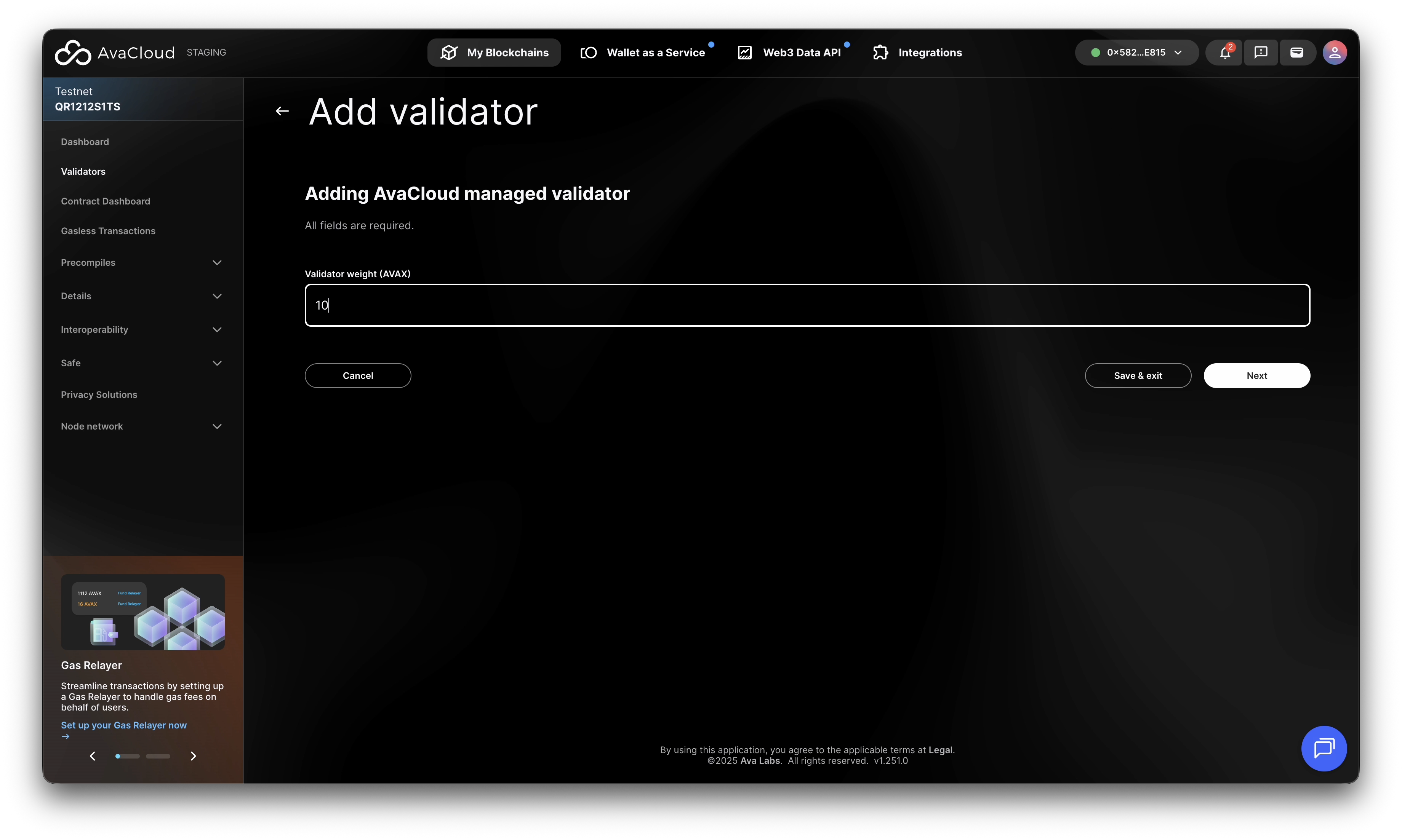Open the user profile avatar
The width and height of the screenshot is (1402, 840).
click(1335, 53)
